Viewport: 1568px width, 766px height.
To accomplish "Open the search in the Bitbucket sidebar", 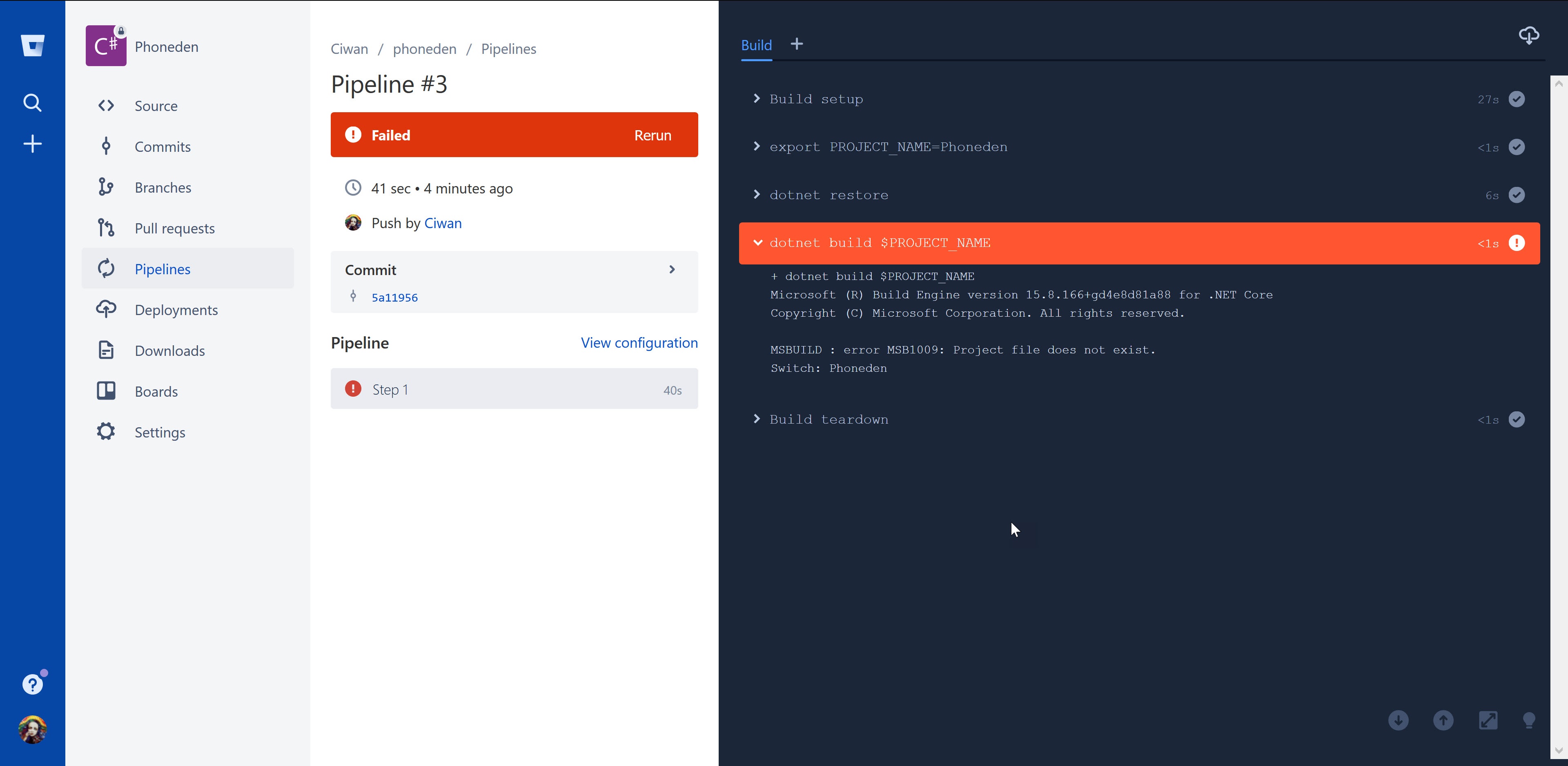I will 32,103.
